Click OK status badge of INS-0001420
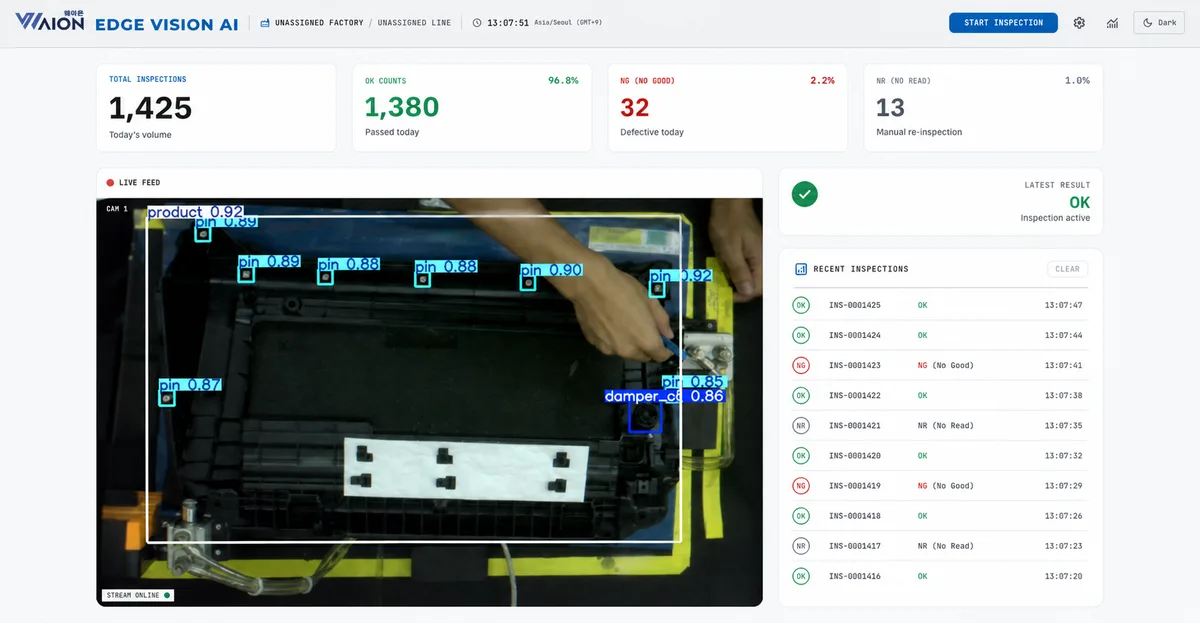The height and width of the screenshot is (623, 1200). (x=801, y=455)
